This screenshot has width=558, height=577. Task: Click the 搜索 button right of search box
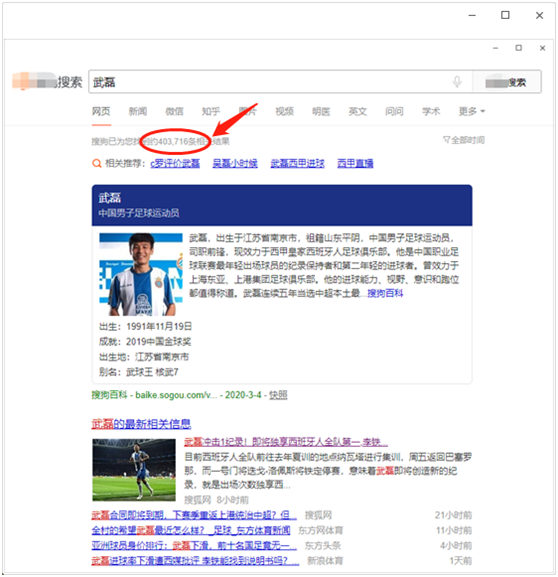tap(507, 82)
